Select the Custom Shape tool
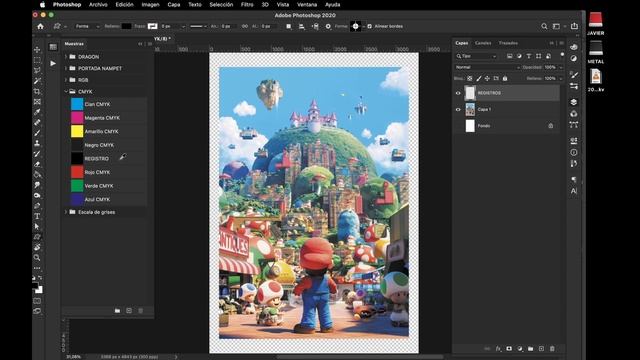Viewport: 640px width, 360px height. coord(37,237)
